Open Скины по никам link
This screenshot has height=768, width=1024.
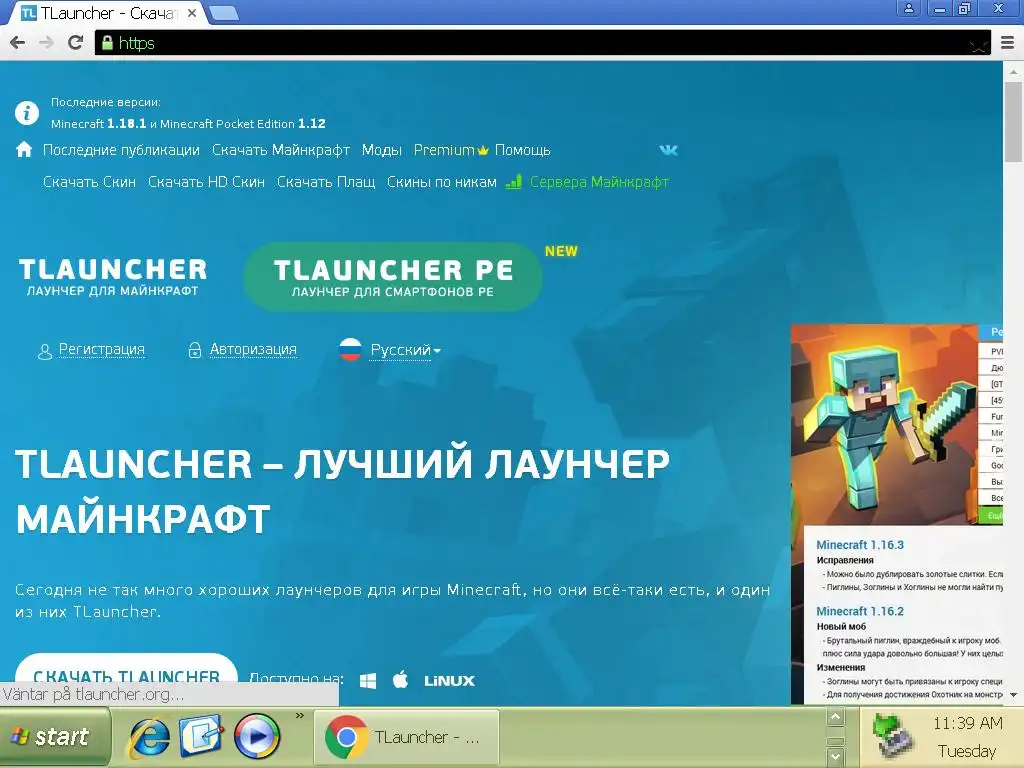pyautogui.click(x=441, y=182)
